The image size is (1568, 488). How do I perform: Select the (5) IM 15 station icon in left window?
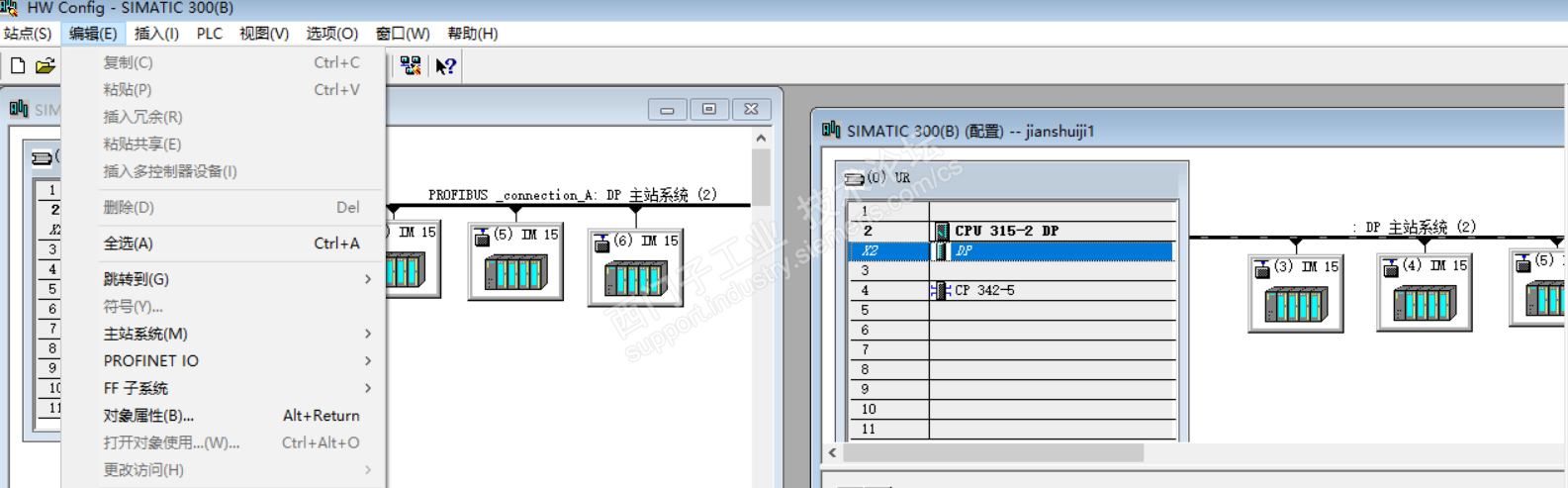(x=515, y=261)
